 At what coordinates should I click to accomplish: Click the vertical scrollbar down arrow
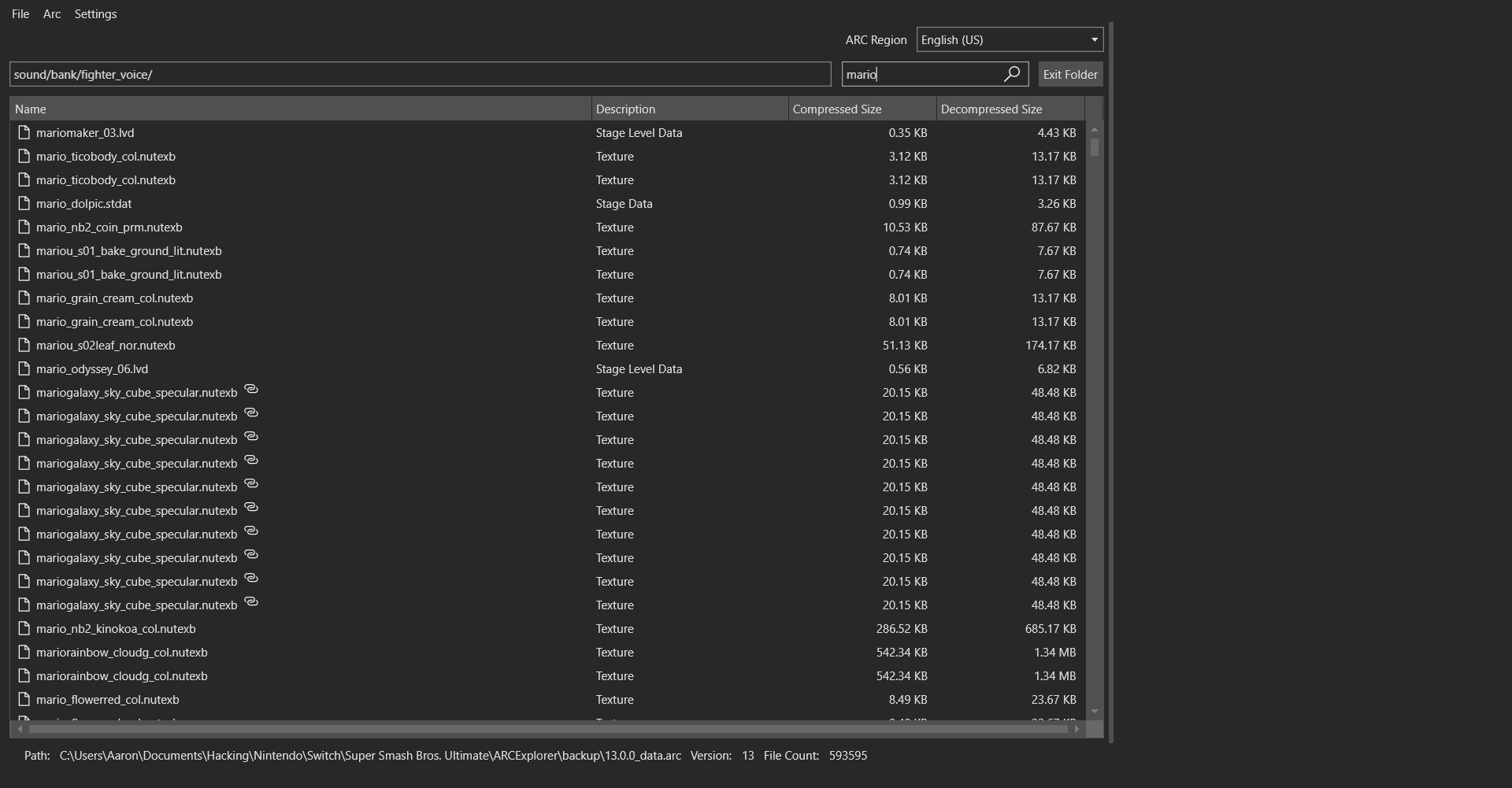point(1094,712)
